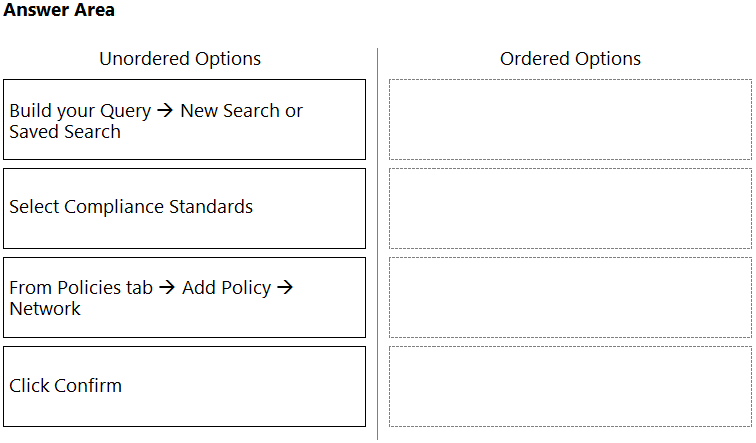Click the 'Compliance Standards' words

(x=158, y=207)
